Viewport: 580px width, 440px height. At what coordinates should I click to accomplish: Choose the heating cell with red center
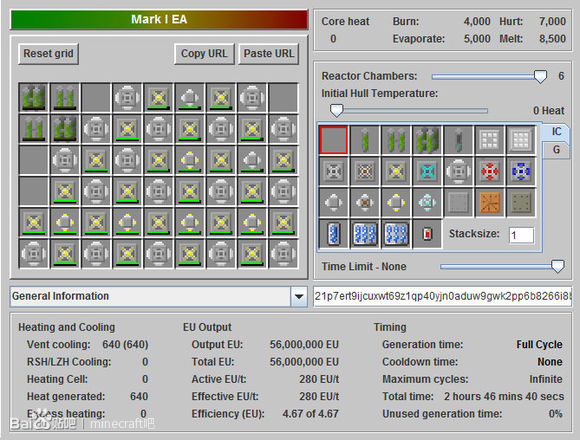click(x=427, y=234)
